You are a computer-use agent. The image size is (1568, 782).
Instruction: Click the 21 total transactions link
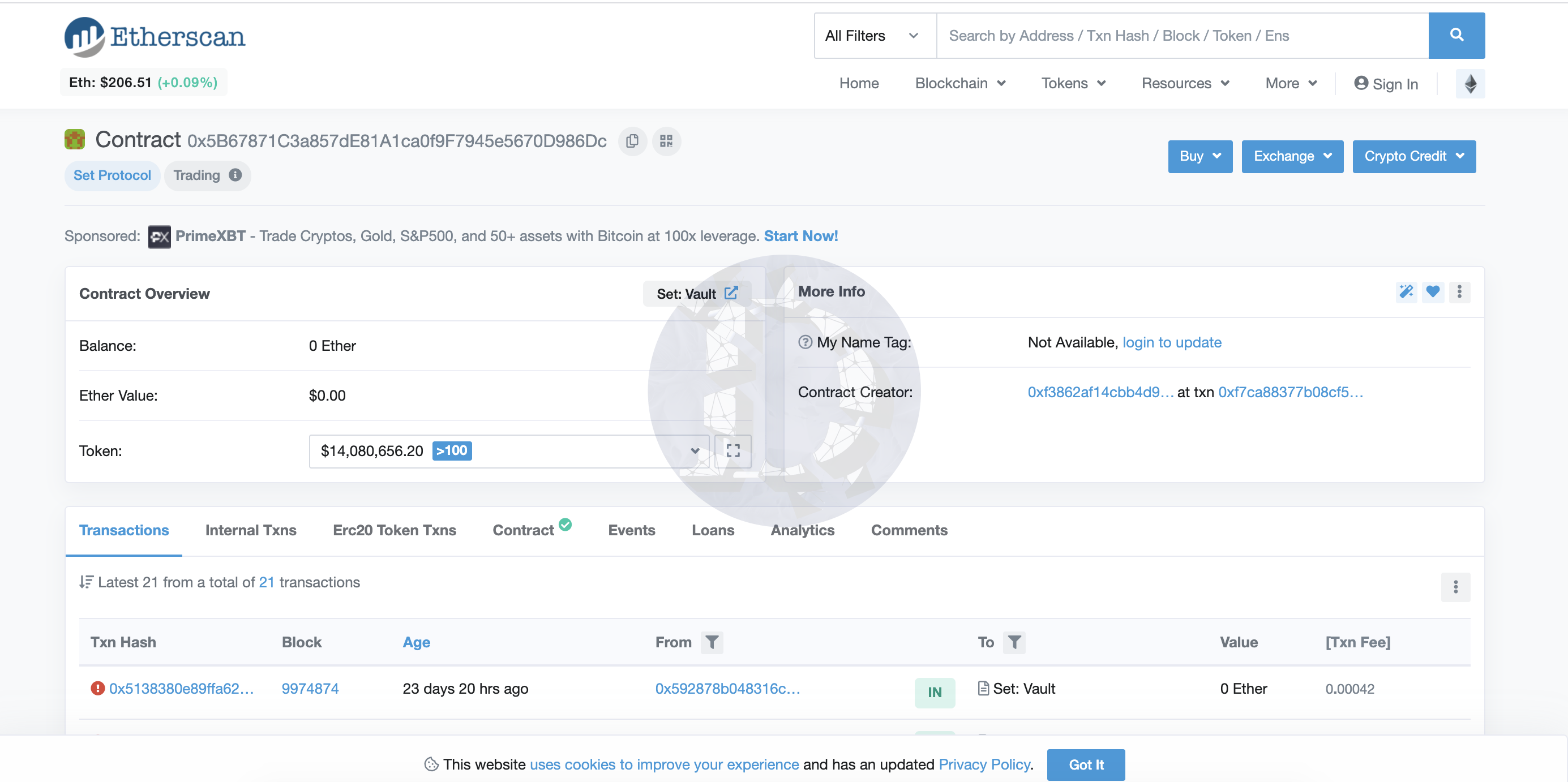pos(267,582)
